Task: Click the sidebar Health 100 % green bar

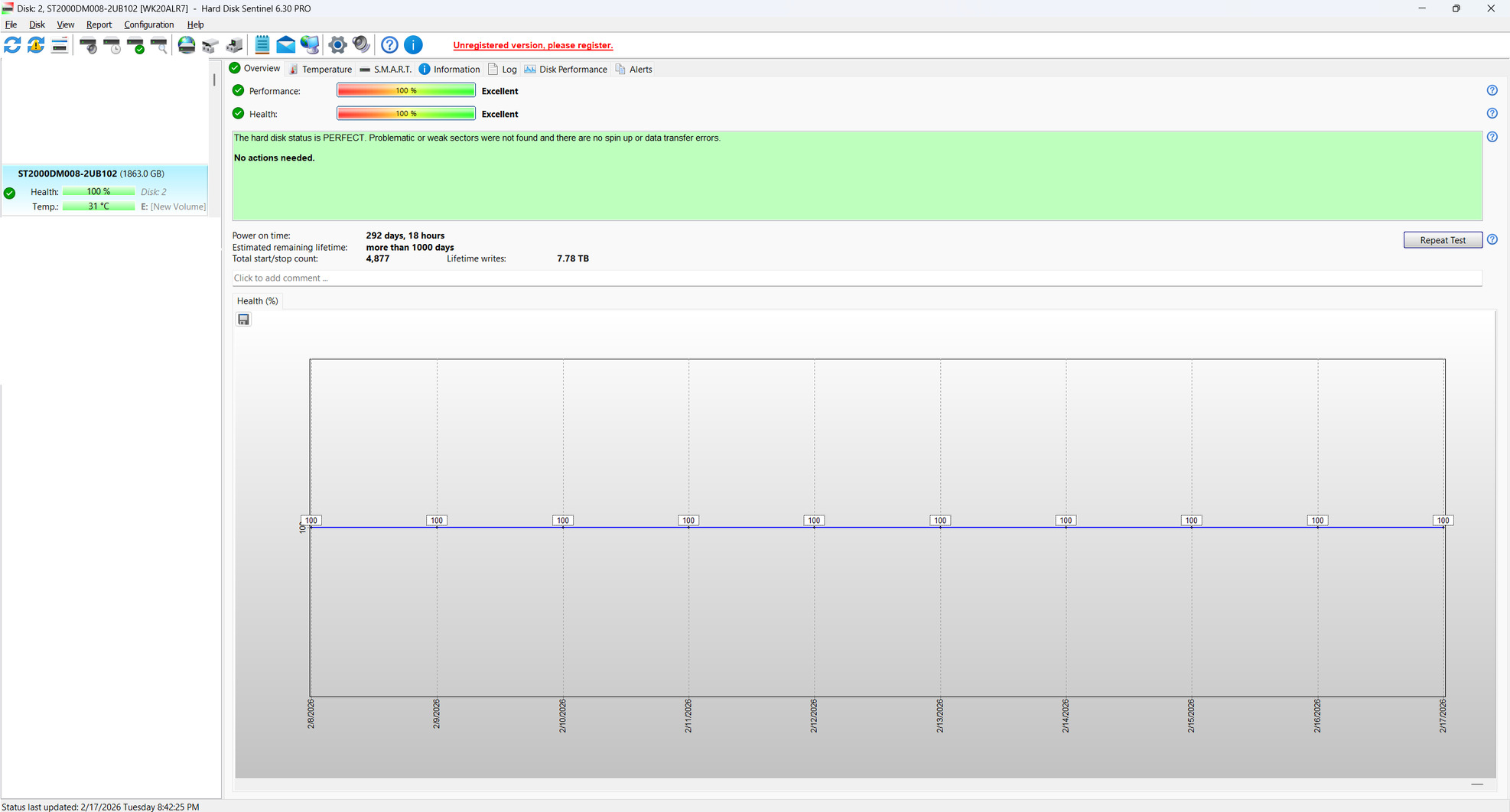Action: coord(99,192)
